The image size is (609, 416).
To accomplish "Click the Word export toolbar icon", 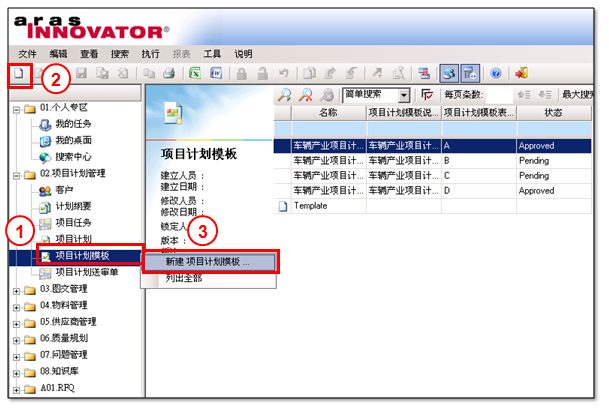I will click(215, 74).
